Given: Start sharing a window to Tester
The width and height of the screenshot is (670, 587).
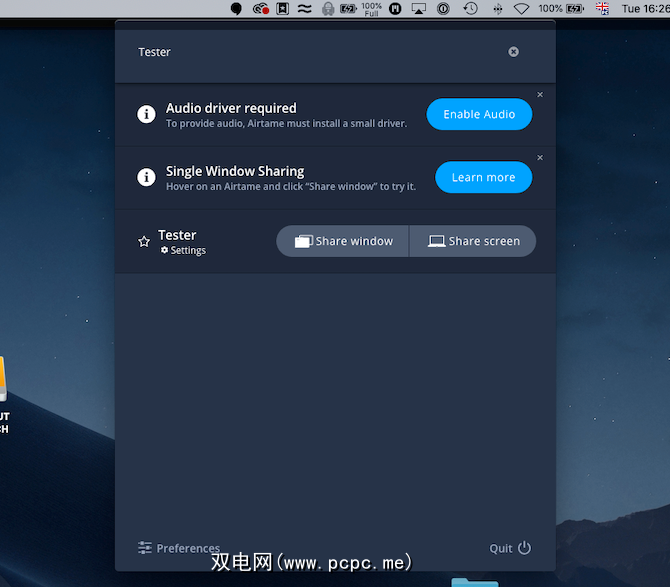Looking at the screenshot, I should point(343,241).
